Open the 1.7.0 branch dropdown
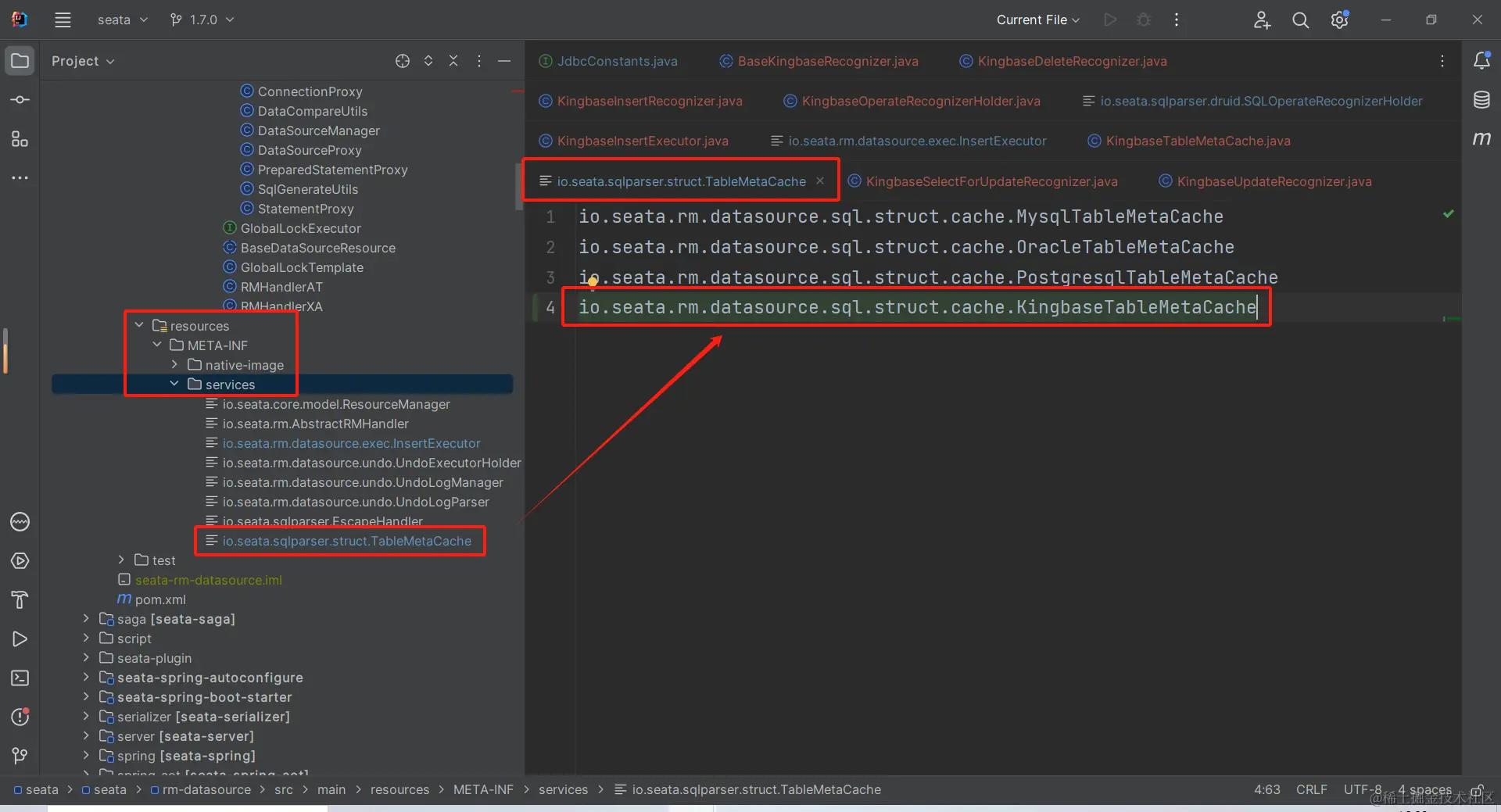Image resolution: width=1501 pixels, height=812 pixels. (x=202, y=20)
